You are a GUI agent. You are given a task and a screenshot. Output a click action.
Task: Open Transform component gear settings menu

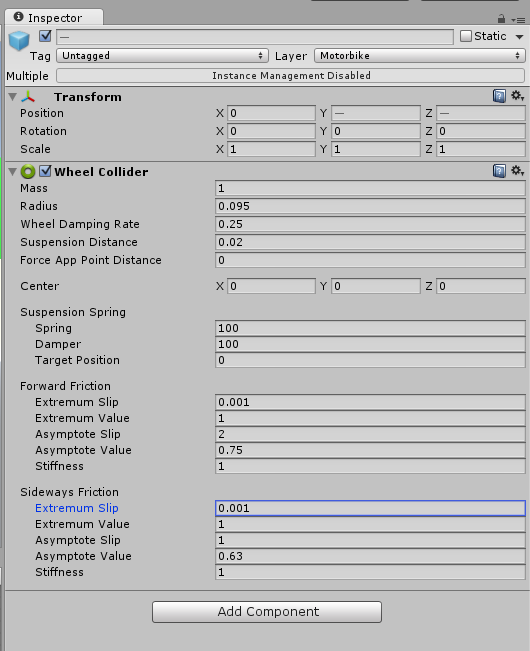click(x=517, y=96)
